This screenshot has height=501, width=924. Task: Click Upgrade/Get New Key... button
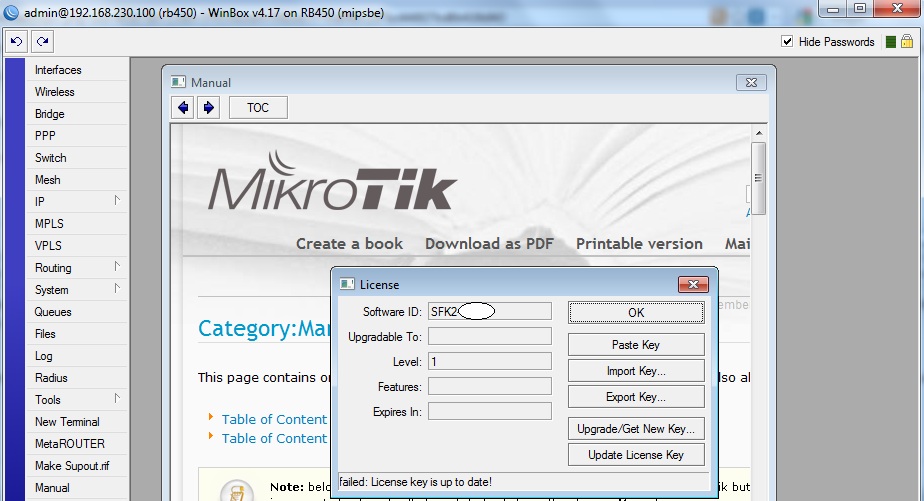pos(636,429)
